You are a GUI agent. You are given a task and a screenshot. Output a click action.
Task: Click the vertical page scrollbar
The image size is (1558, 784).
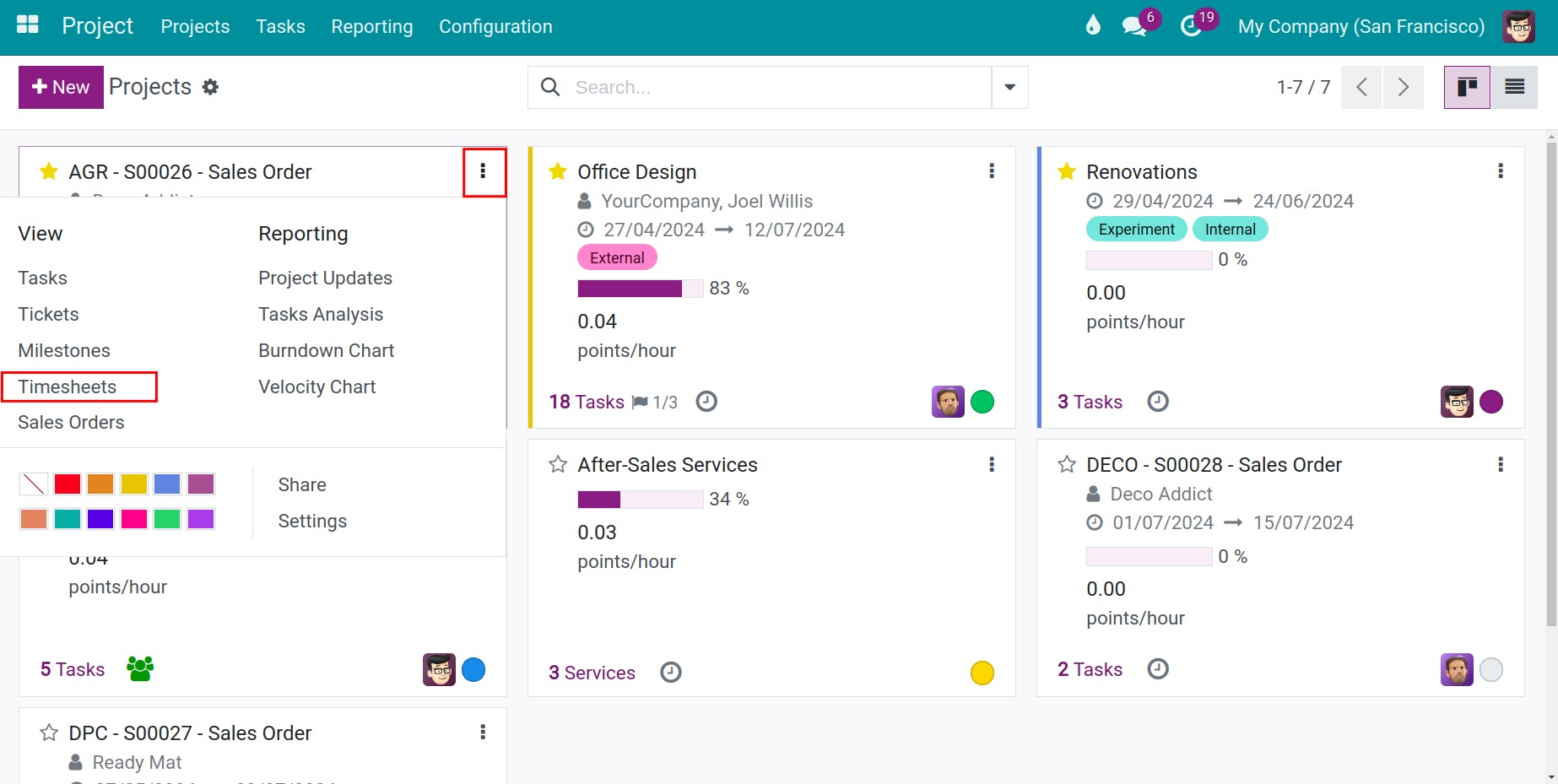pyautogui.click(x=1551, y=384)
